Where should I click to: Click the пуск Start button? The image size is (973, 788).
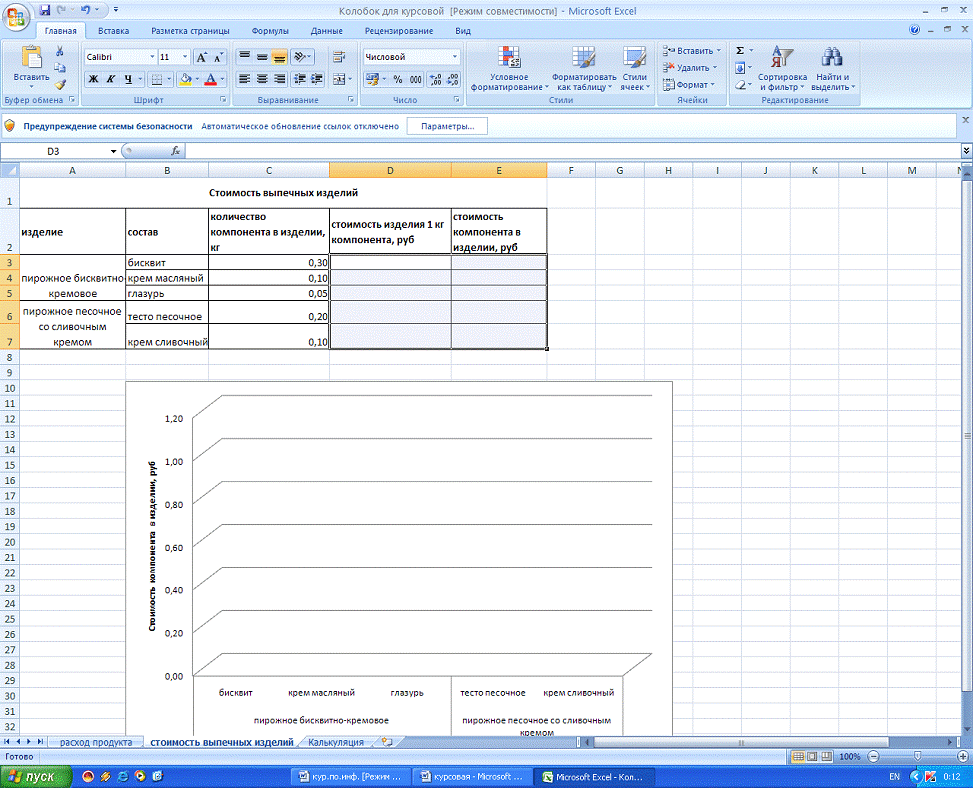(x=35, y=776)
